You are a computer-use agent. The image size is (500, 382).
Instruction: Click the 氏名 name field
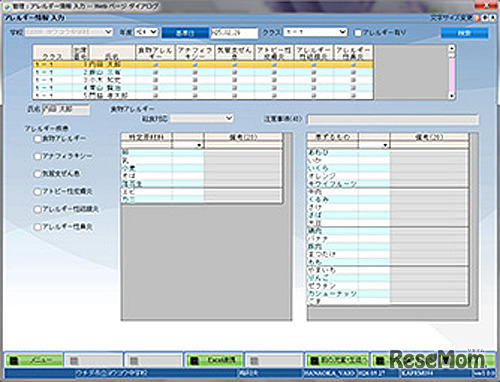(x=66, y=110)
